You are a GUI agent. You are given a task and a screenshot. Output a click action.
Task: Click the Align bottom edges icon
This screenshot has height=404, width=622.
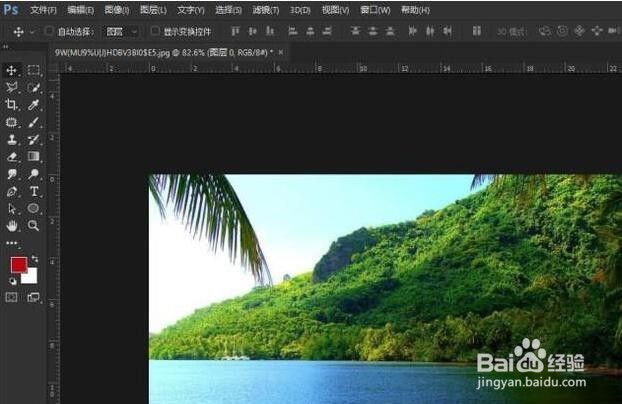(x=270, y=31)
